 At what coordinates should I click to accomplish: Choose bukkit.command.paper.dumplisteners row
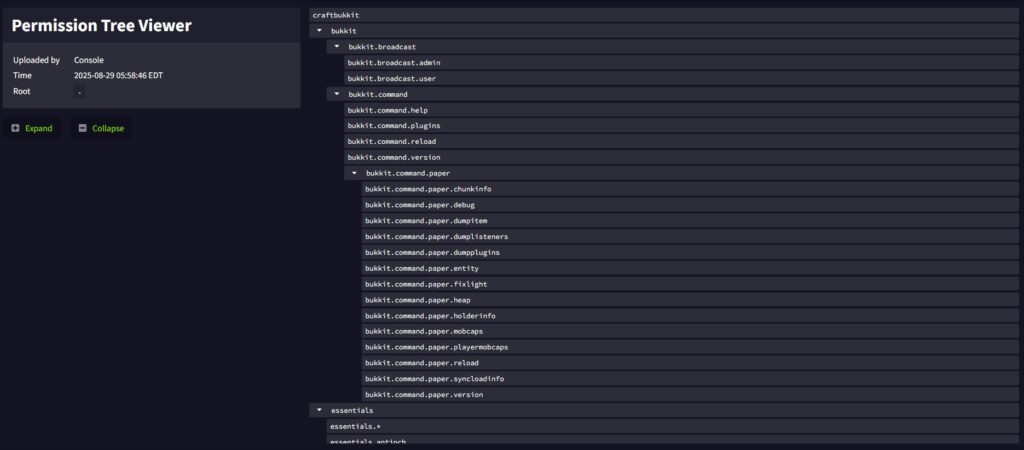point(436,236)
